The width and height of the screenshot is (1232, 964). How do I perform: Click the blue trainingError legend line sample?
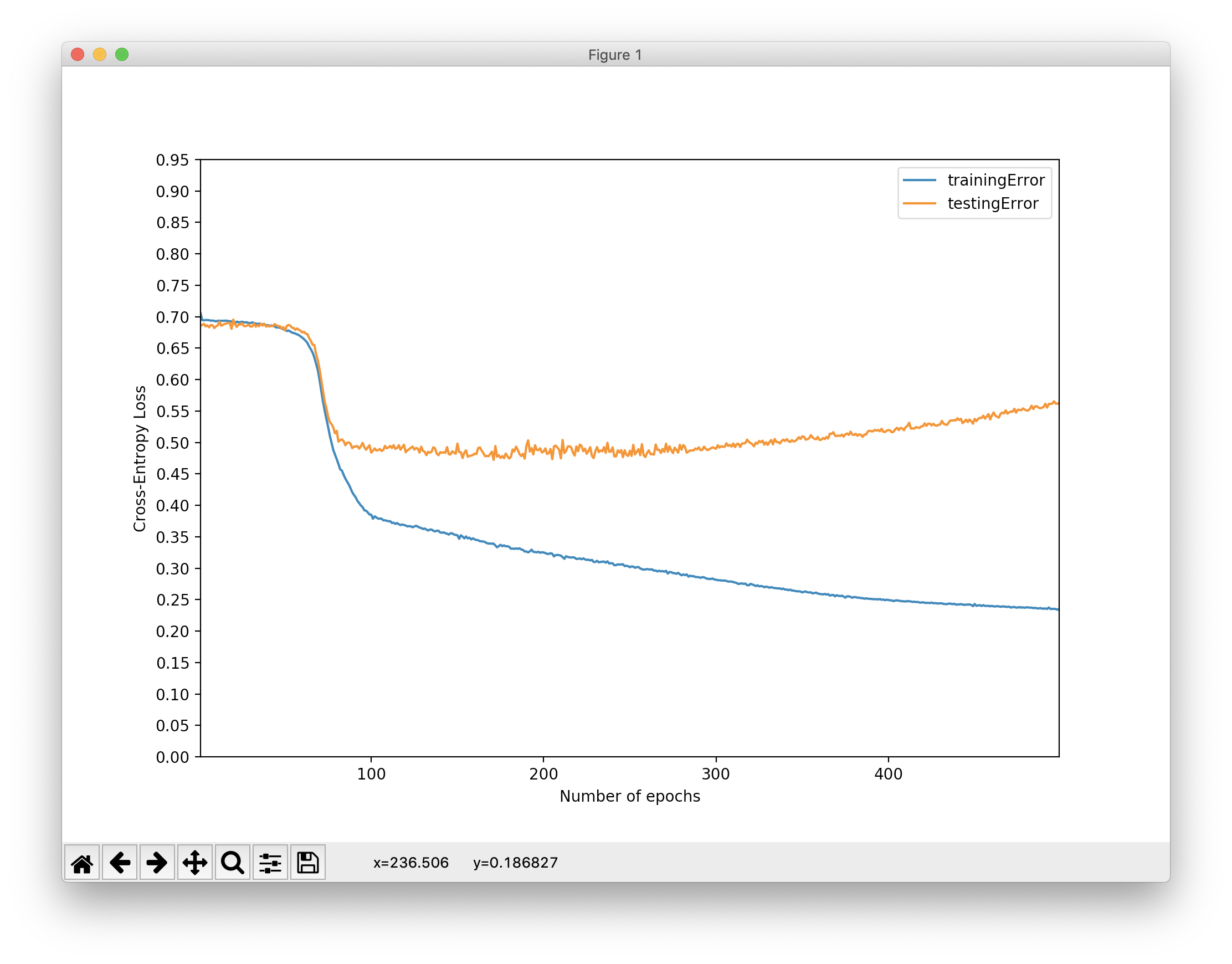point(920,180)
